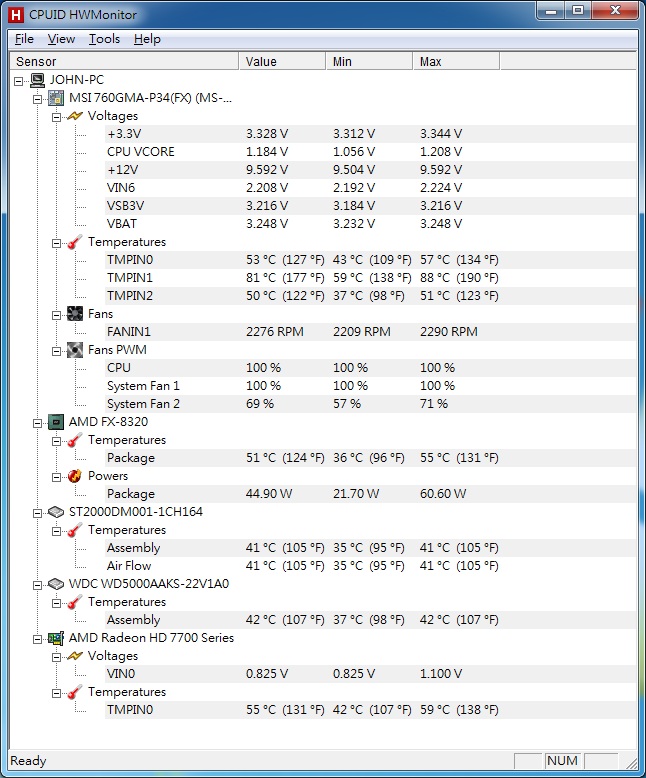This screenshot has height=778, width=646.
Task: Click the WDC WD5000AAKS drive icon
Action: point(56,584)
